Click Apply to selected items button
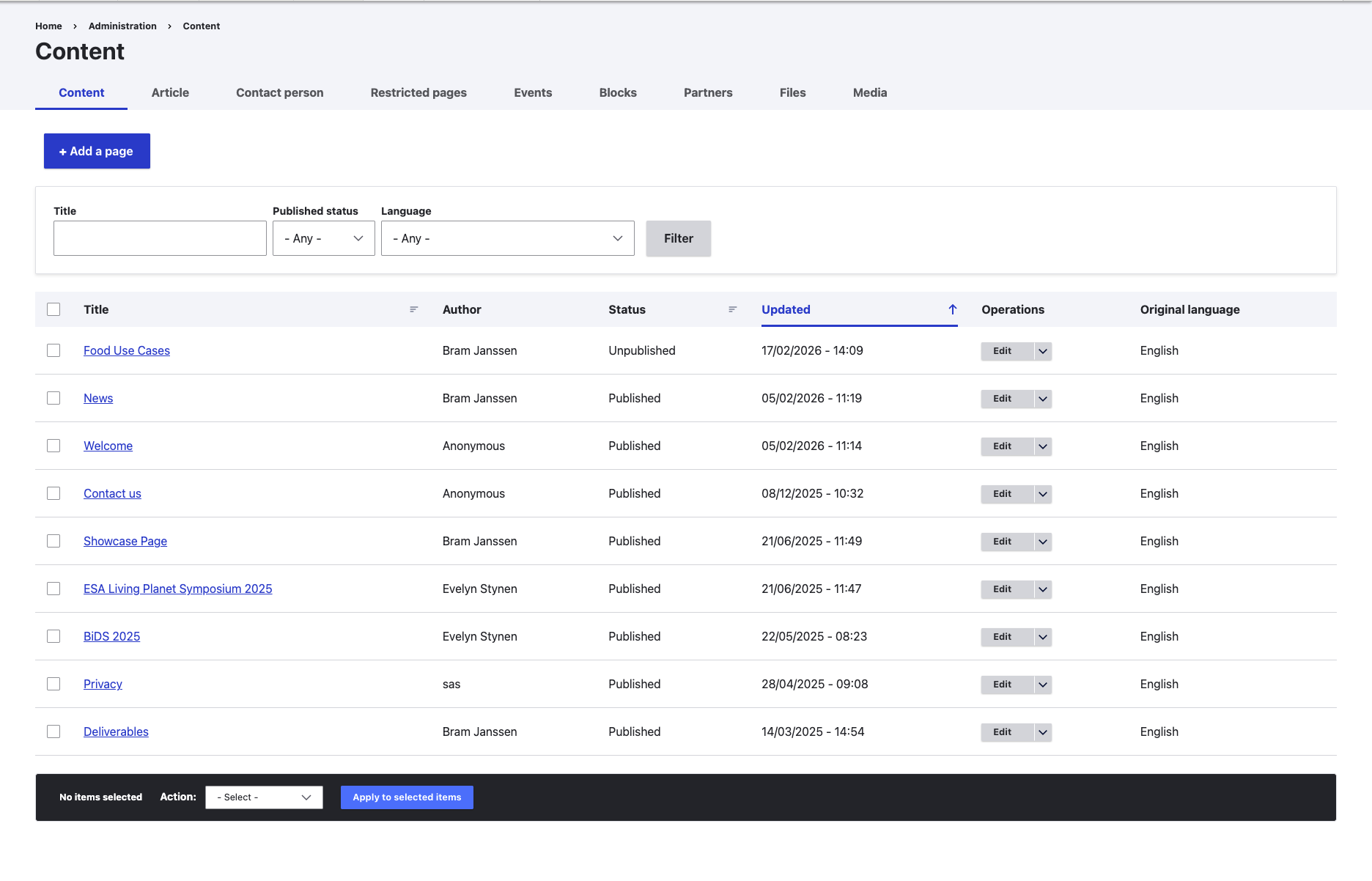This screenshot has width=1372, height=881. pos(407,797)
